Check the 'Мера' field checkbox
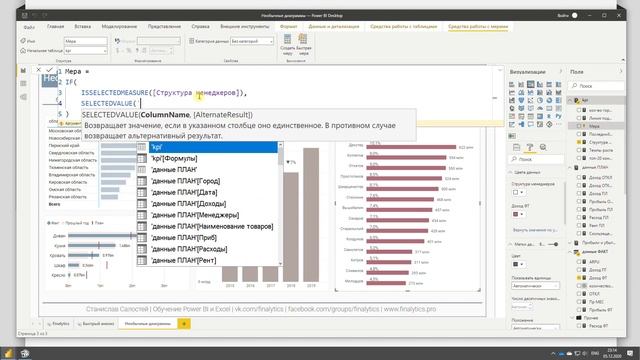Image resolution: width=640 pixels, height=360 pixels. click(x=579, y=126)
